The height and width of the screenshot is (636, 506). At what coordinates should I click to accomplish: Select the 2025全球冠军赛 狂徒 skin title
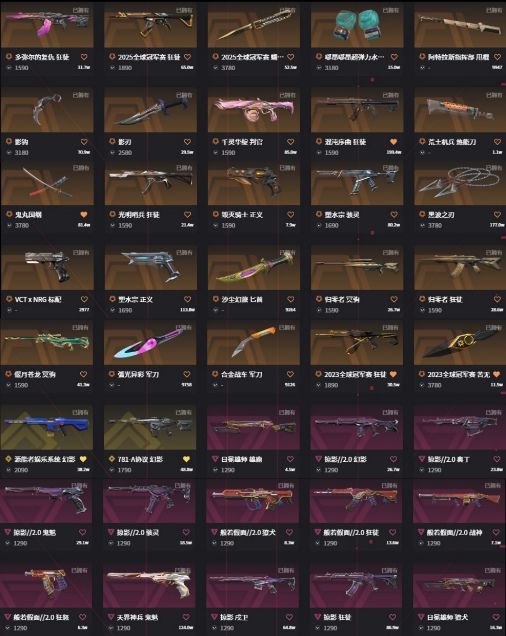(x=149, y=57)
